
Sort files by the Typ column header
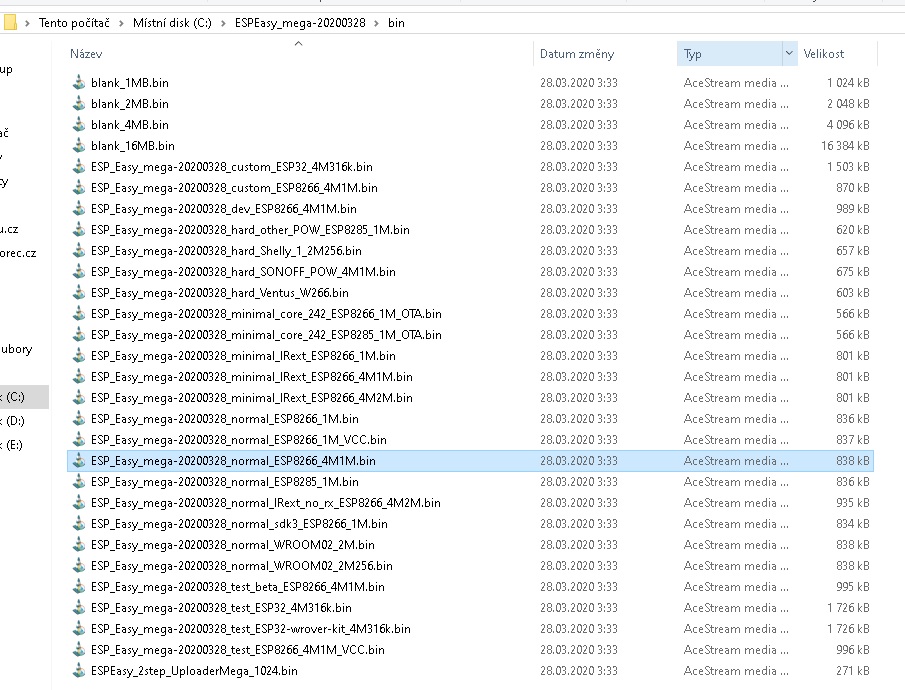[693, 54]
